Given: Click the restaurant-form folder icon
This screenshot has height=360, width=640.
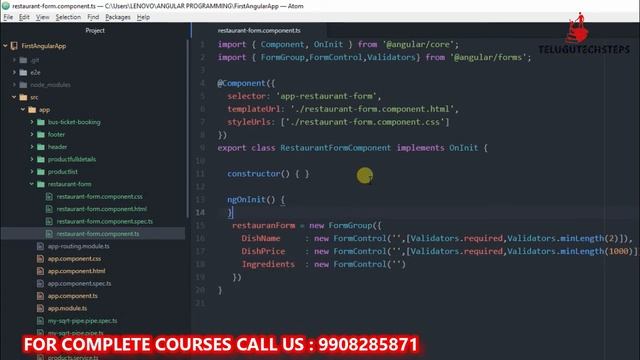Looking at the screenshot, I should (x=41, y=184).
